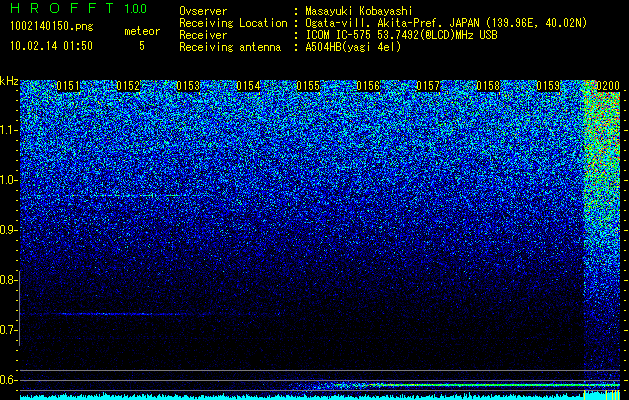The image size is (629, 400).
Task: Click the 'Receiving antenna' label
Action: tap(230, 47)
